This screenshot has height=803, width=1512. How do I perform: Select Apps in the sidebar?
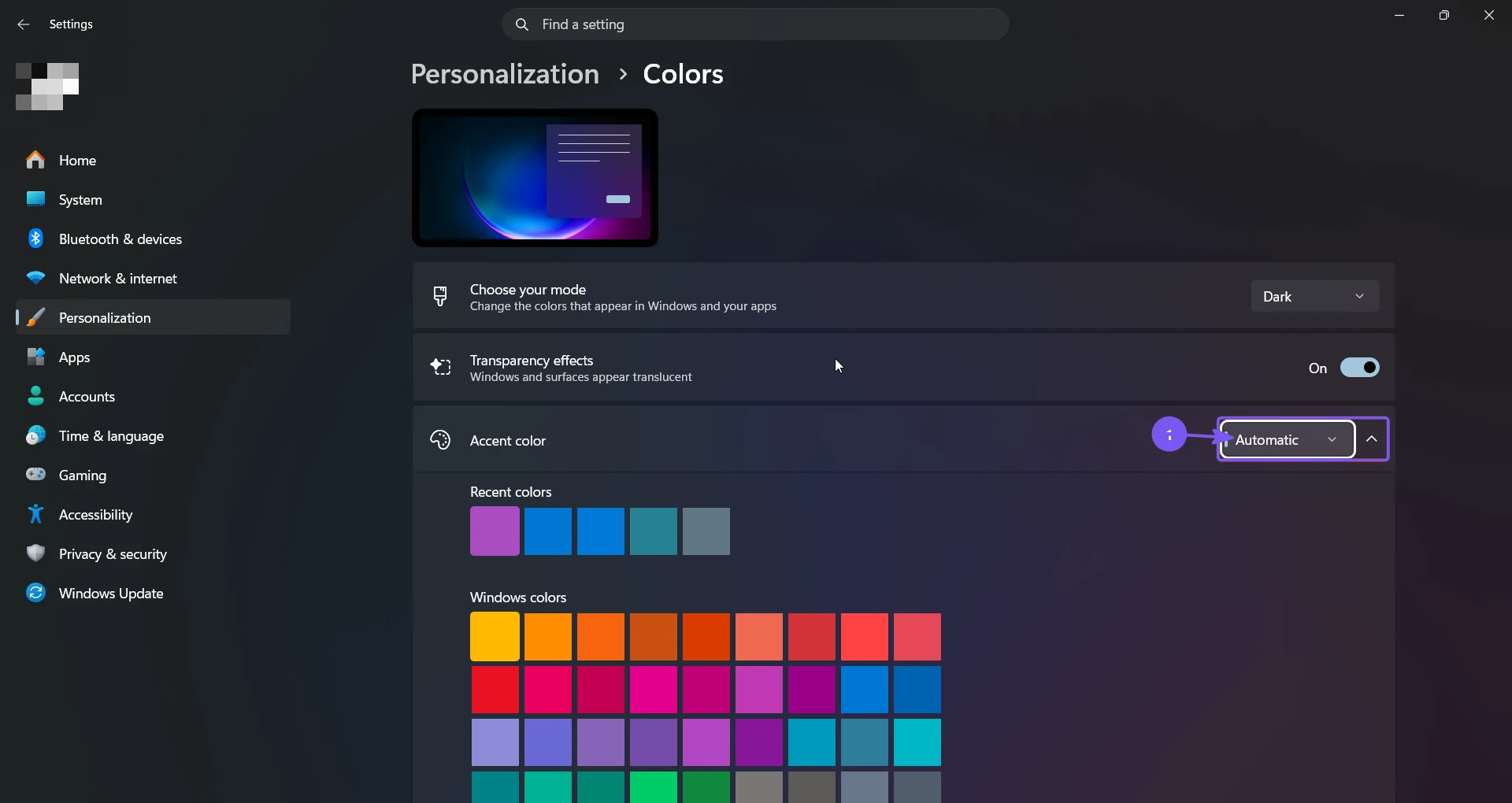[153, 357]
